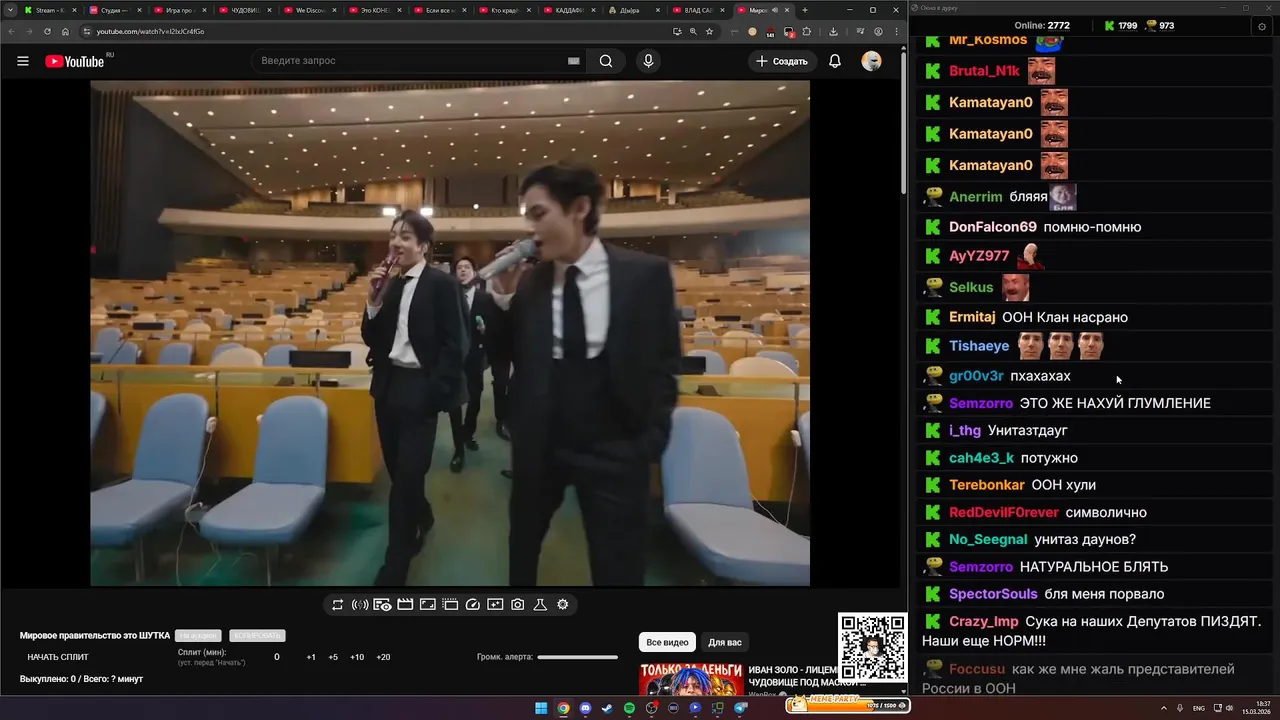Go back in Chrome navigation

pyautogui.click(x=11, y=31)
